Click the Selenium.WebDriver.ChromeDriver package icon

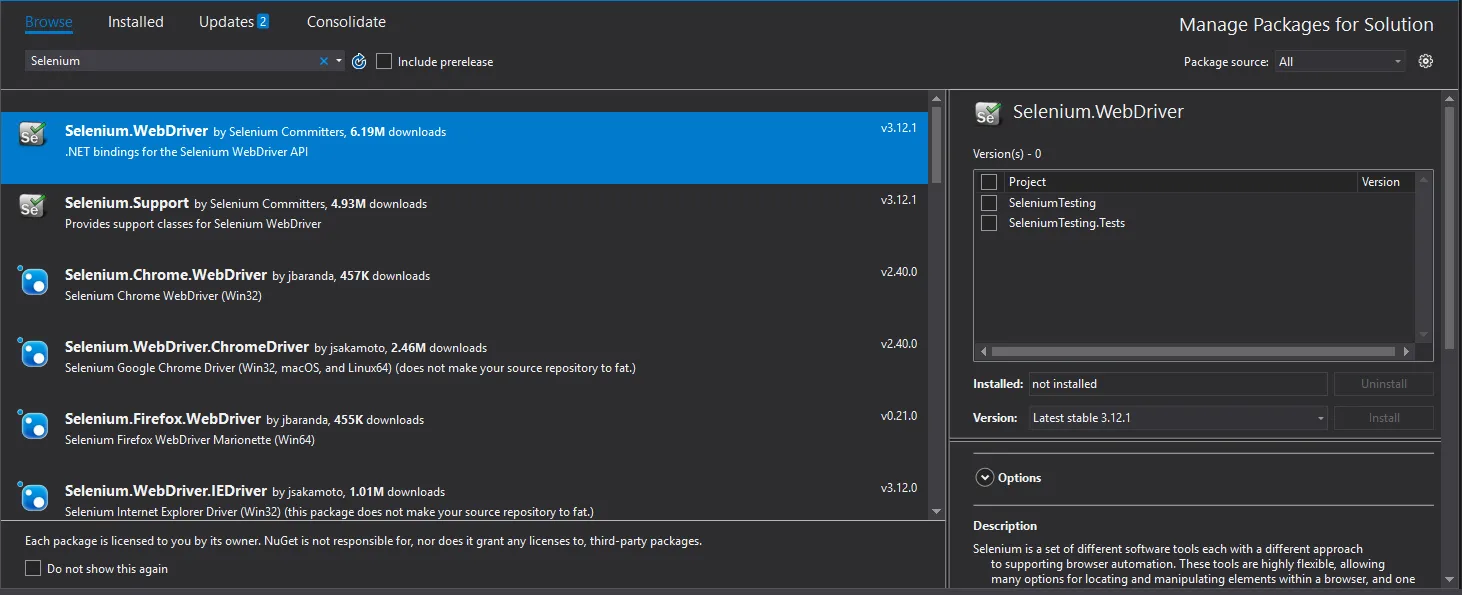pyautogui.click(x=33, y=353)
